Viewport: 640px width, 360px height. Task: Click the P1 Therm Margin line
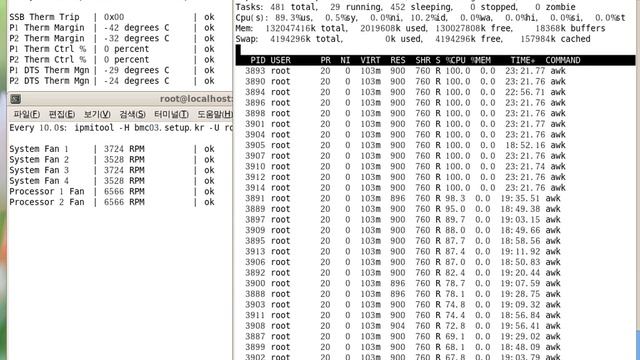[112, 28]
